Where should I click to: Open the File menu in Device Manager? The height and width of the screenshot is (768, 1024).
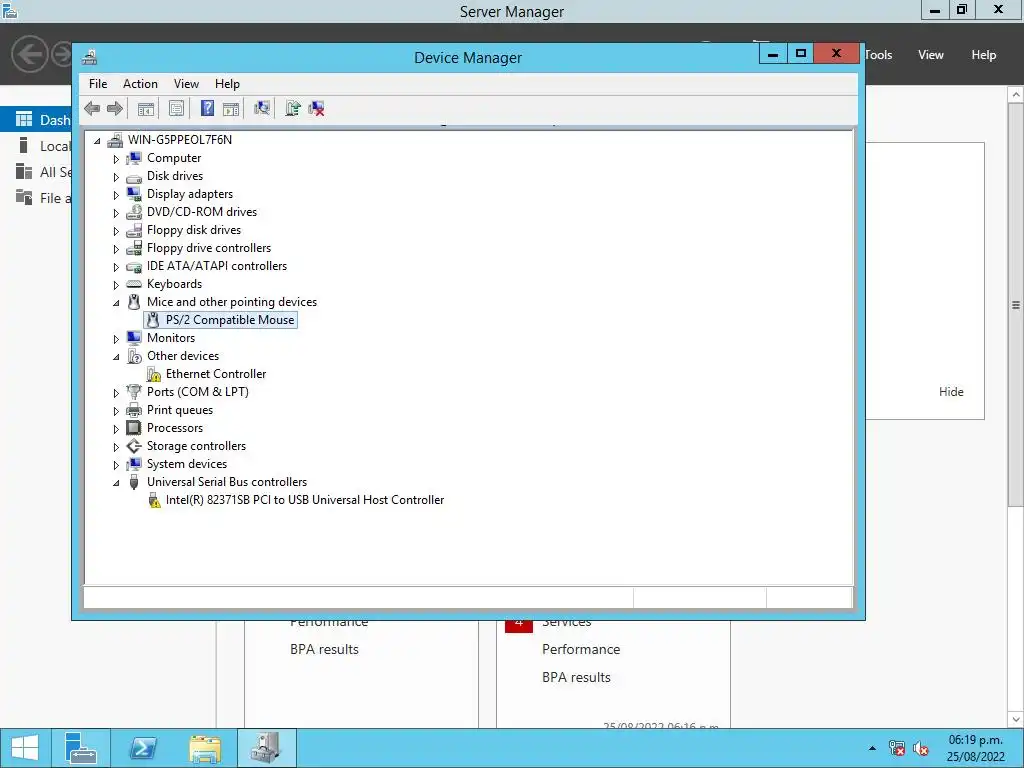click(x=98, y=84)
